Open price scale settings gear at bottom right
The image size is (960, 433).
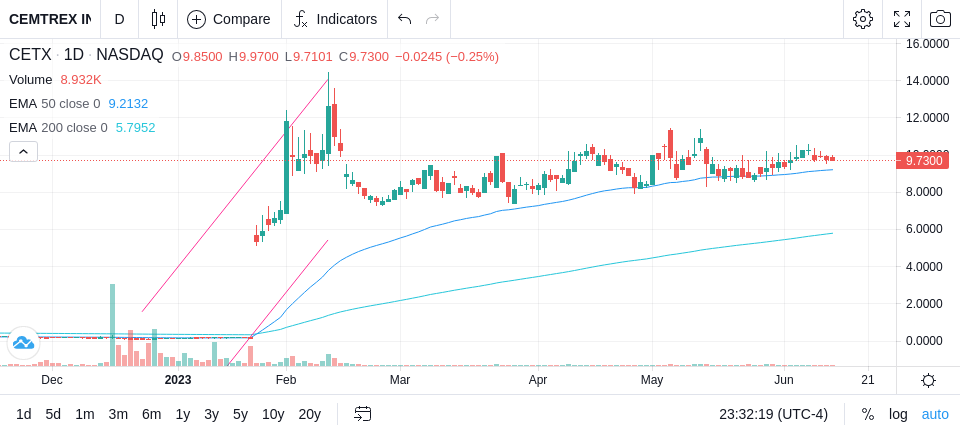(x=928, y=380)
